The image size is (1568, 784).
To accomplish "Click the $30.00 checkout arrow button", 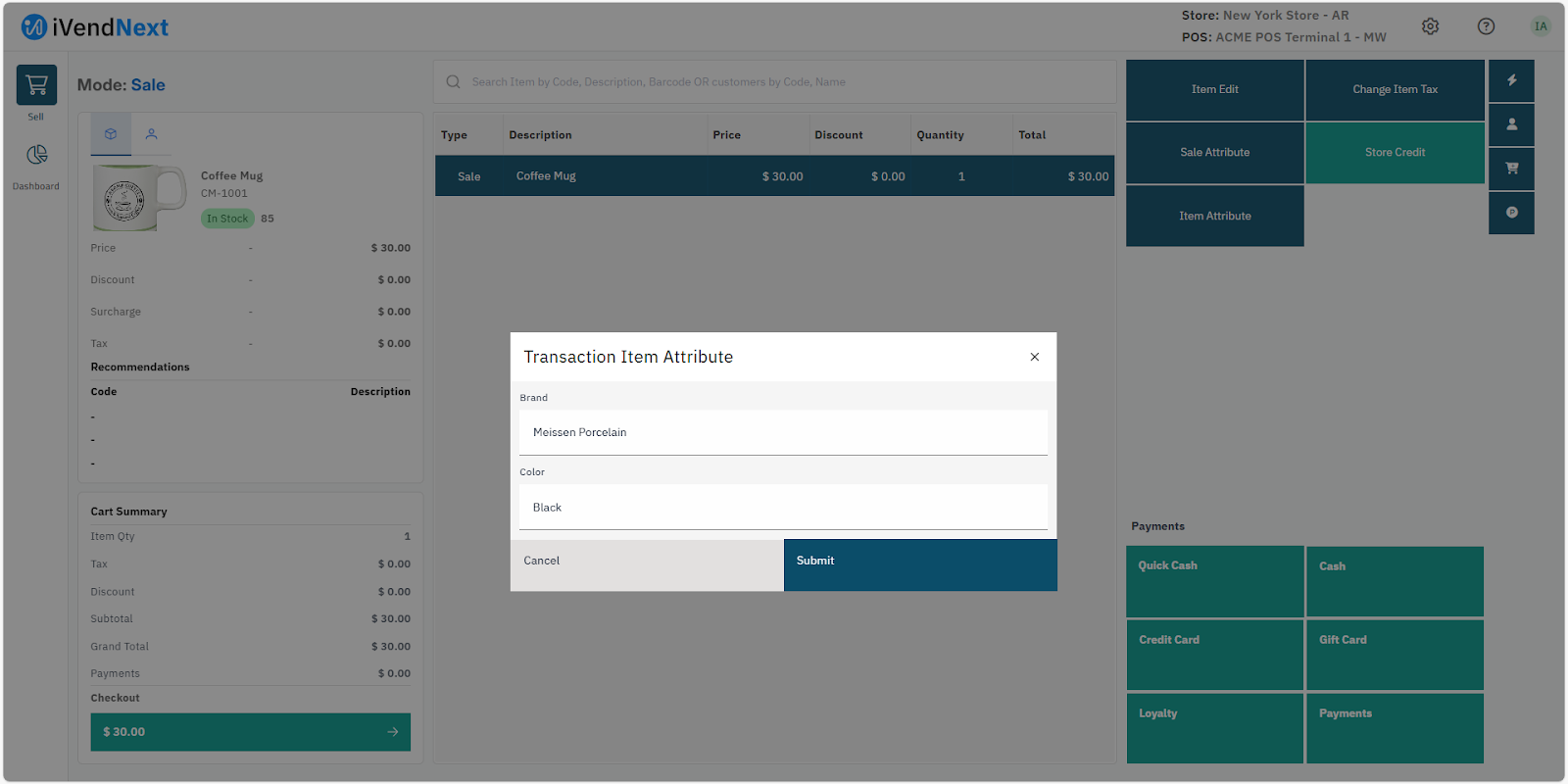I will [x=250, y=732].
